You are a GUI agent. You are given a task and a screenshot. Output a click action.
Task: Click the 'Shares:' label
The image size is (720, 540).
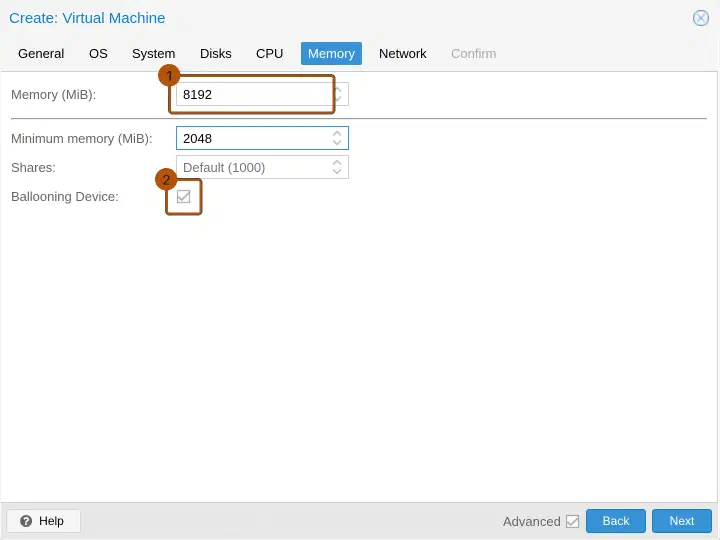[33, 168]
